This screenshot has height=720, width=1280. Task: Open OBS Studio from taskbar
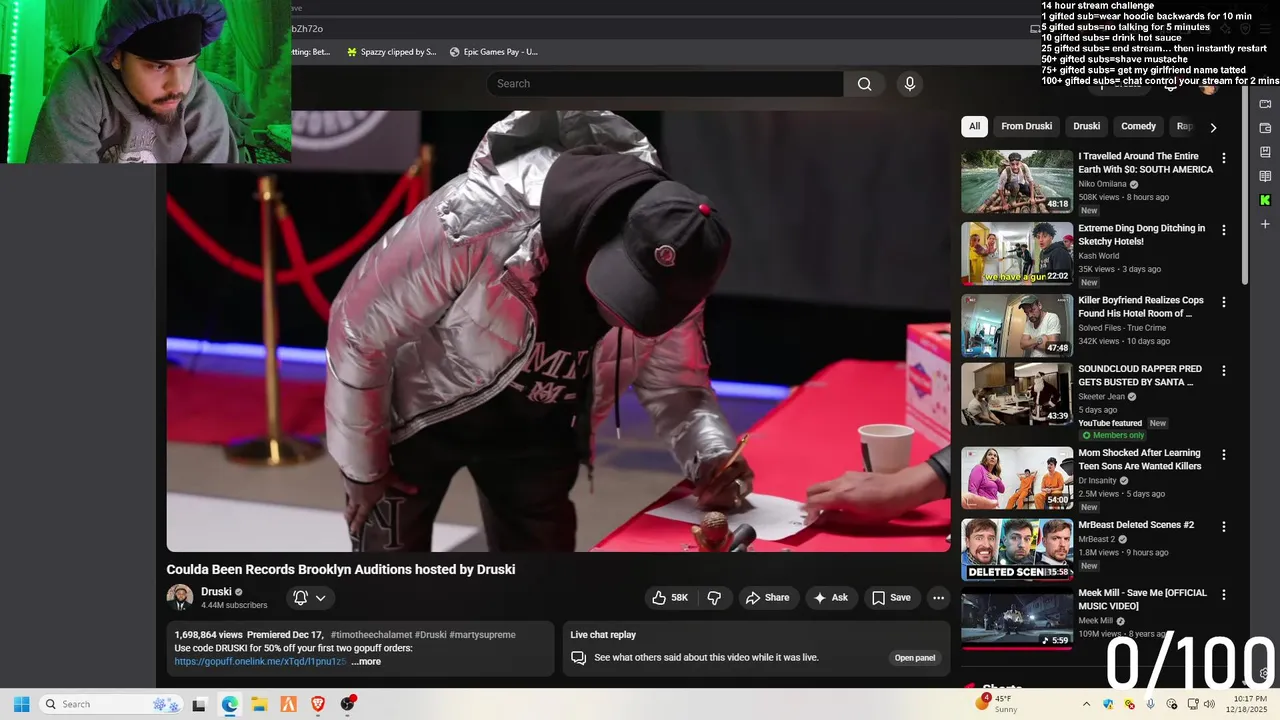[348, 704]
